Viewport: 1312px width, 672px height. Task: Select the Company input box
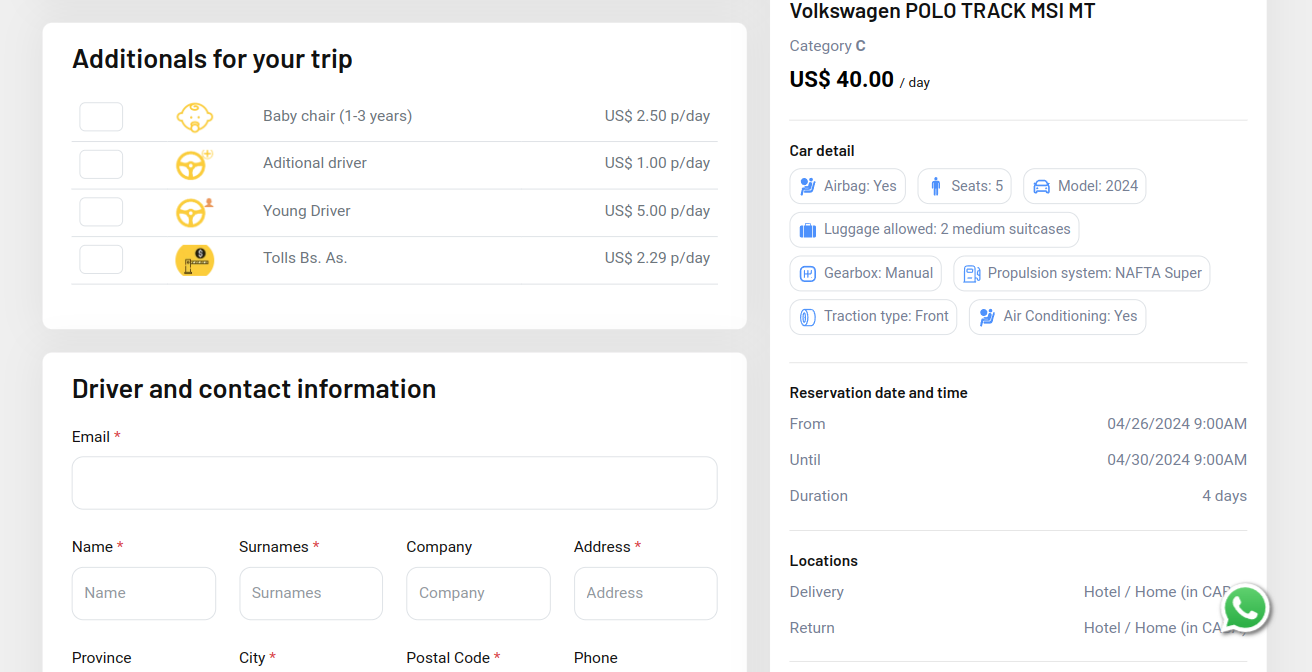[x=478, y=593]
